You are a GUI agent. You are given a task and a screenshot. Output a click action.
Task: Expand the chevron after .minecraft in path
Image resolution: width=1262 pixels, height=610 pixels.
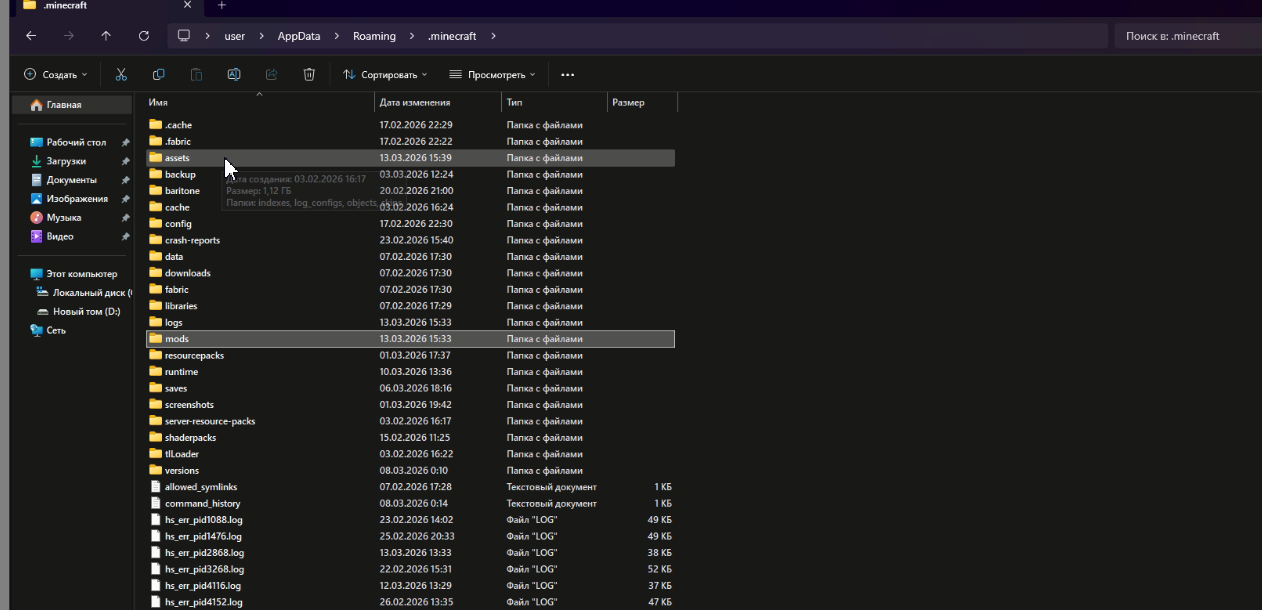click(493, 36)
